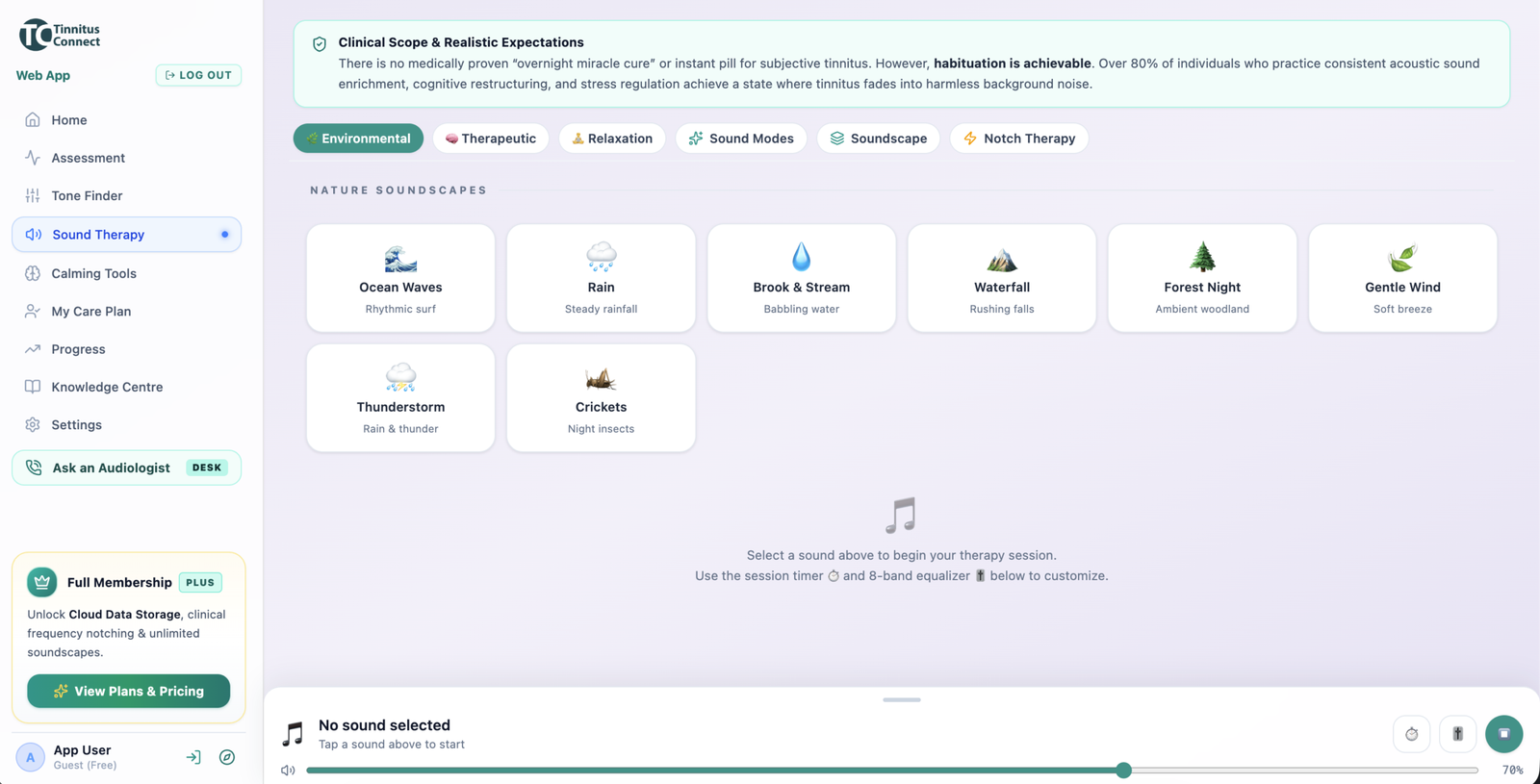Open My Care Plan
This screenshot has height=784, width=1540.
[126, 311]
